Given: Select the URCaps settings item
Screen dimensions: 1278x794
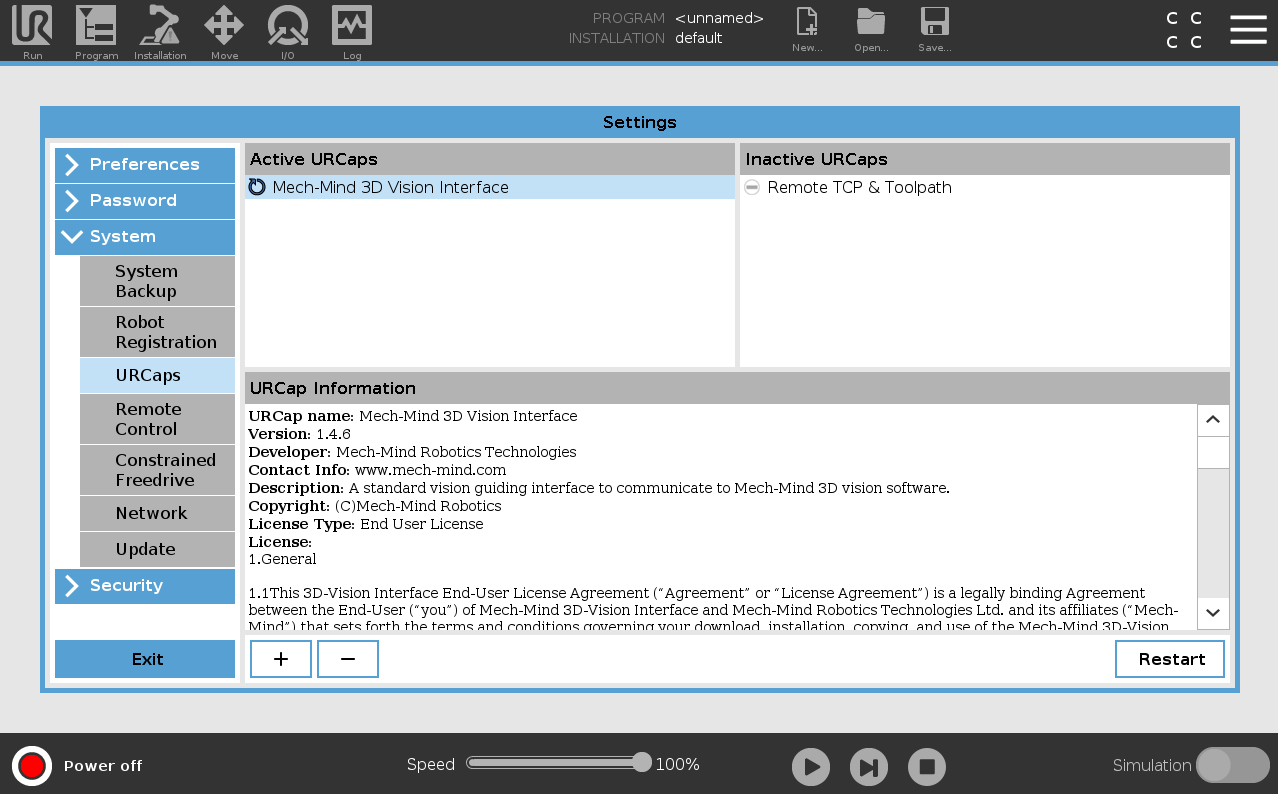Looking at the screenshot, I should 158,375.
